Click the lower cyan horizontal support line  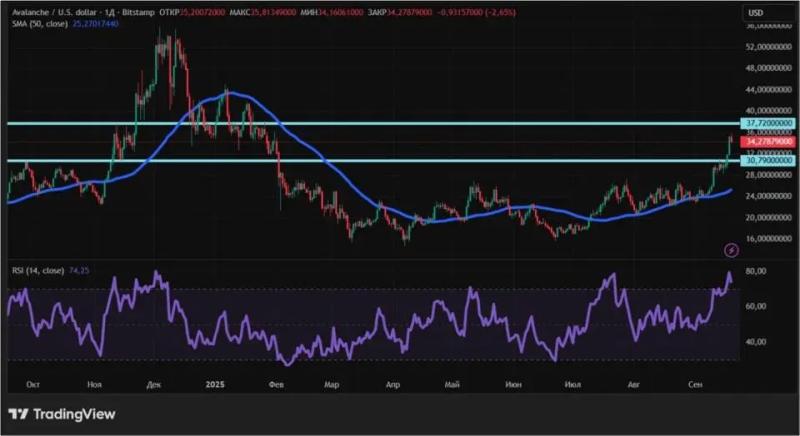(400, 160)
